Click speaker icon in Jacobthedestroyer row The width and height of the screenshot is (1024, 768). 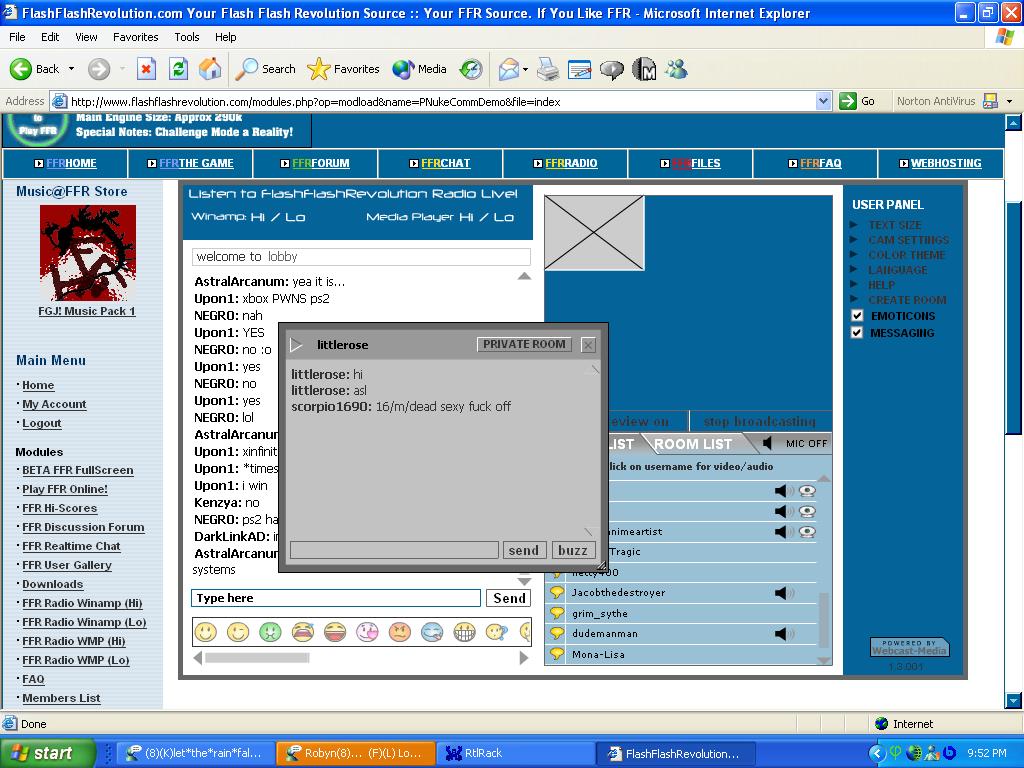point(783,592)
